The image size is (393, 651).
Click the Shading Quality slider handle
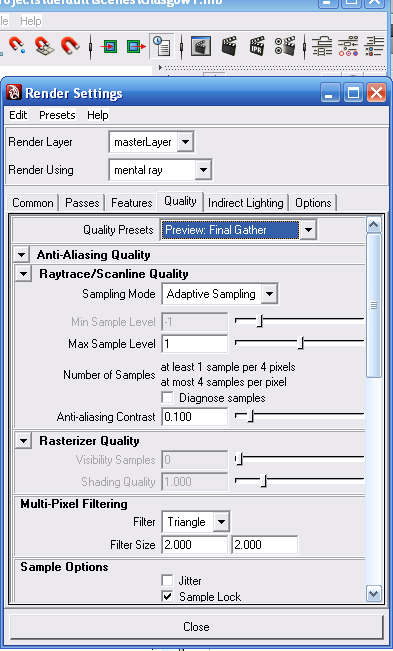click(264, 481)
